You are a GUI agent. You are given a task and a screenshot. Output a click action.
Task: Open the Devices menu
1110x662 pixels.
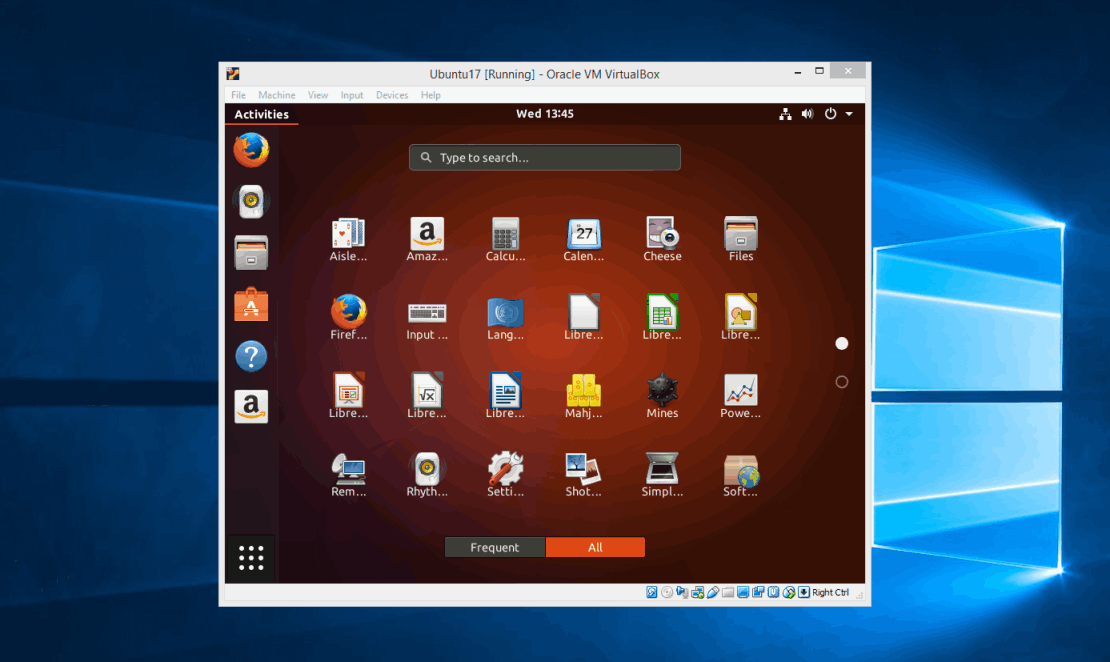tap(392, 95)
